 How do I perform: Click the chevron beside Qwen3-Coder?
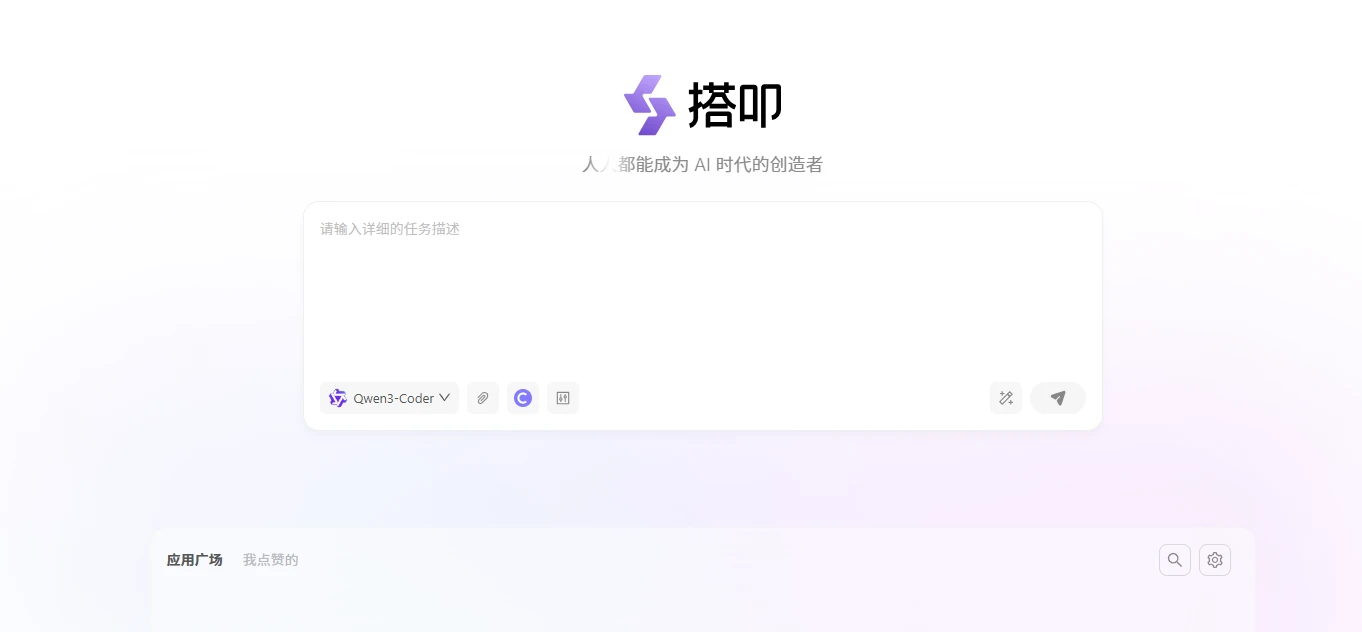445,398
